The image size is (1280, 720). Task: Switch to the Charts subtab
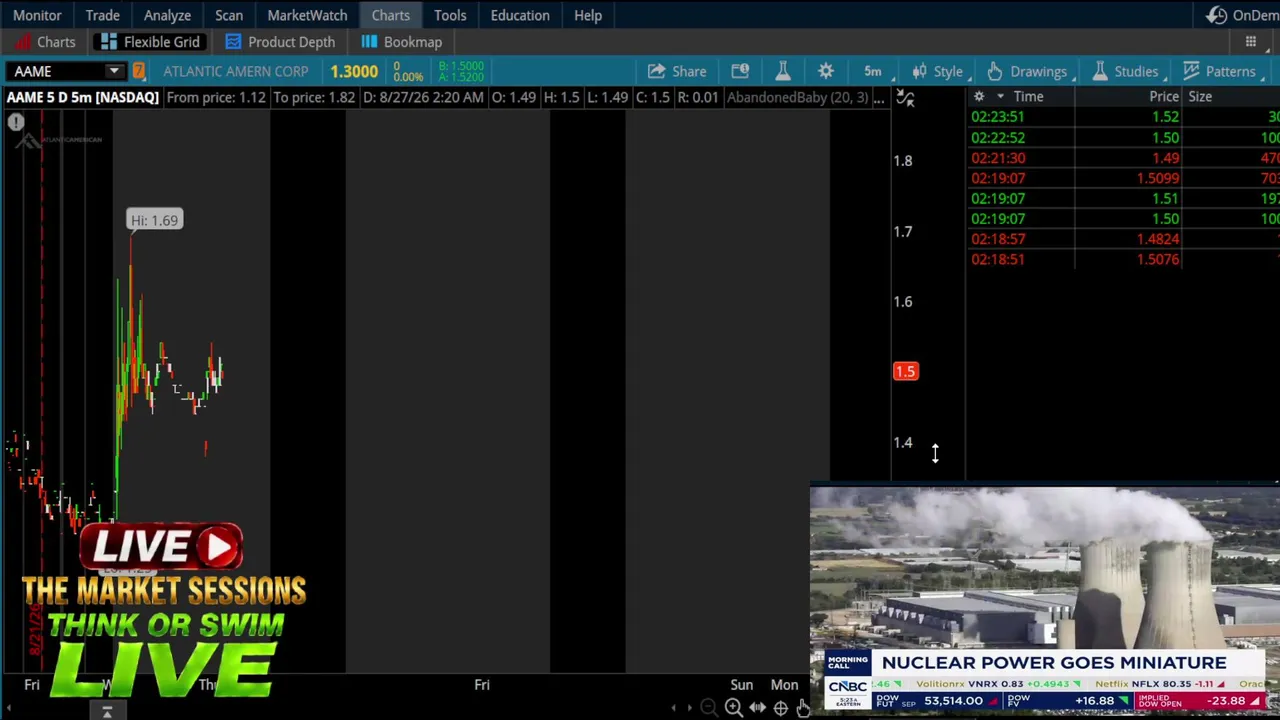coord(45,42)
